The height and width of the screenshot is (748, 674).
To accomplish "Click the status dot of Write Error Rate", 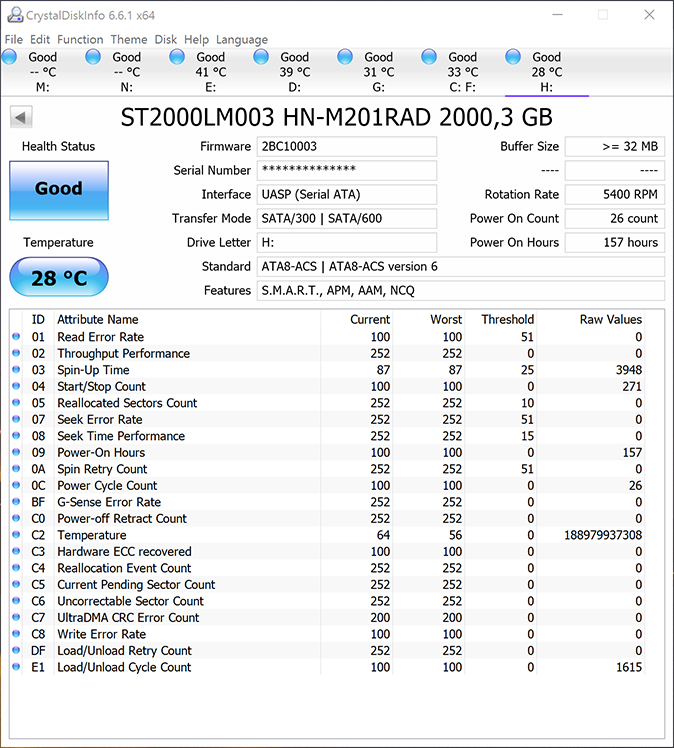I will pyautogui.click(x=16, y=634).
